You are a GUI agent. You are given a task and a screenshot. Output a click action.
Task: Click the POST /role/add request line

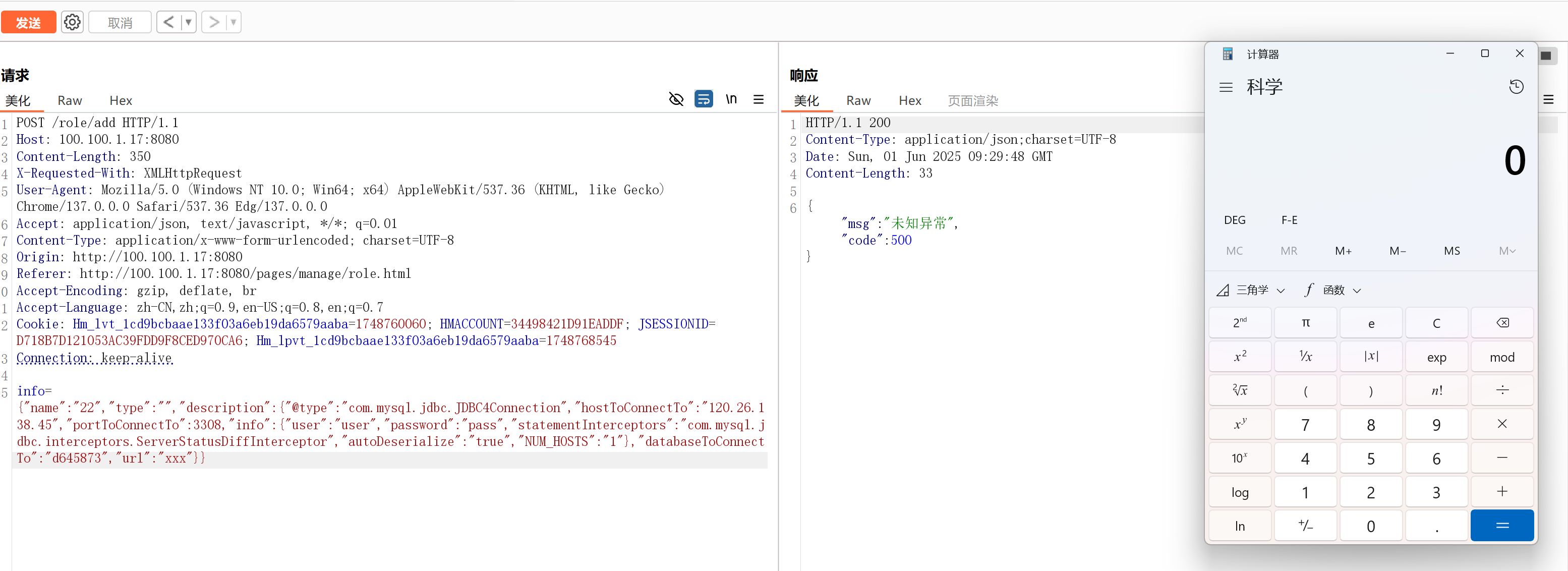click(97, 123)
